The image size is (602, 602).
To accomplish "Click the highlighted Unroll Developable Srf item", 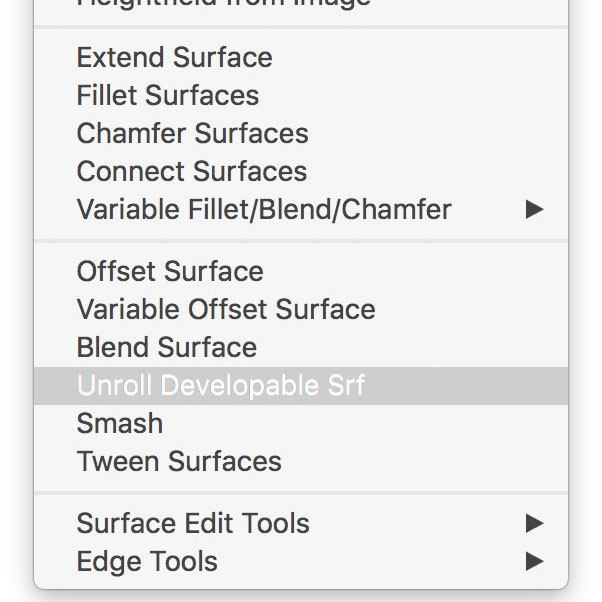I will pos(301,385).
